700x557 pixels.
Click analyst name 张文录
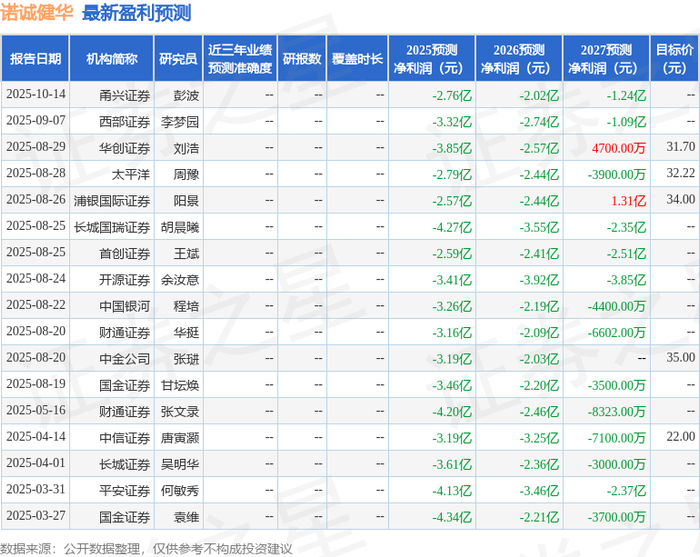(180, 411)
